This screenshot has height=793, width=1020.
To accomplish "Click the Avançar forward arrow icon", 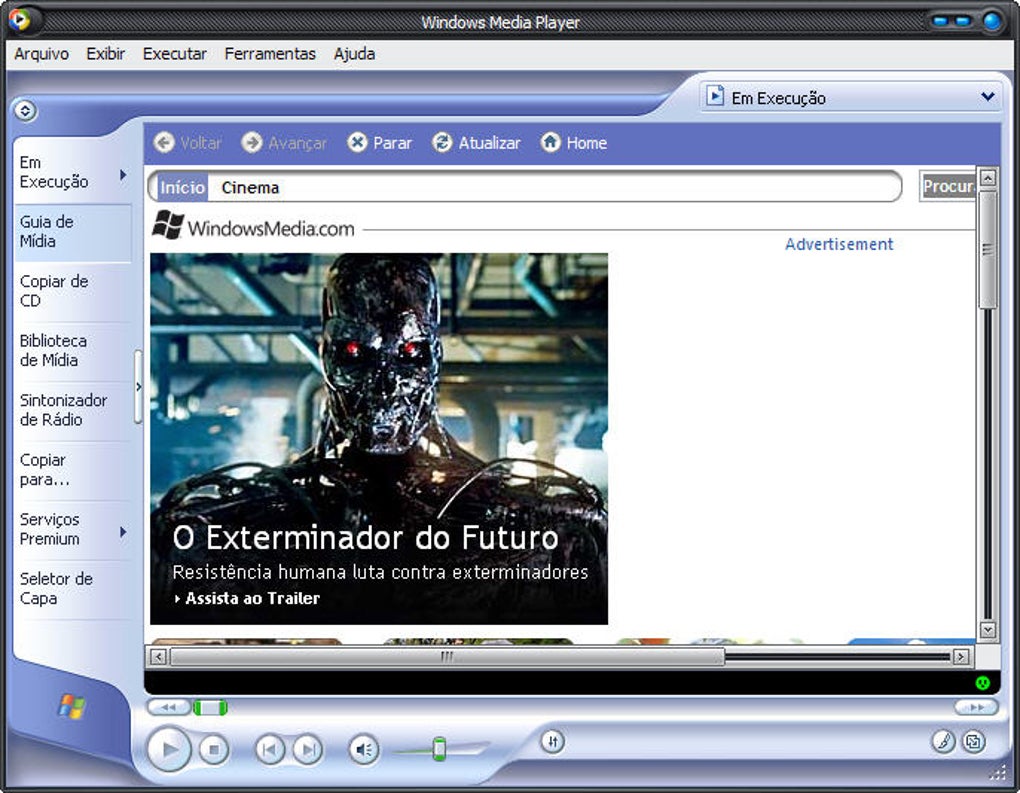I will click(252, 142).
